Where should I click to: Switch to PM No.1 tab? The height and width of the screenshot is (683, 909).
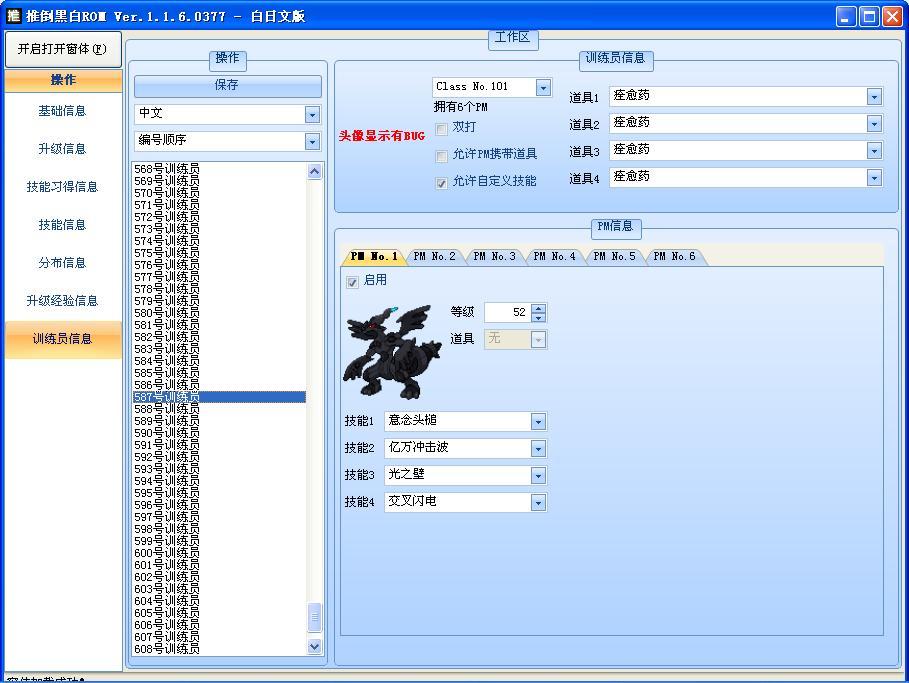[374, 256]
